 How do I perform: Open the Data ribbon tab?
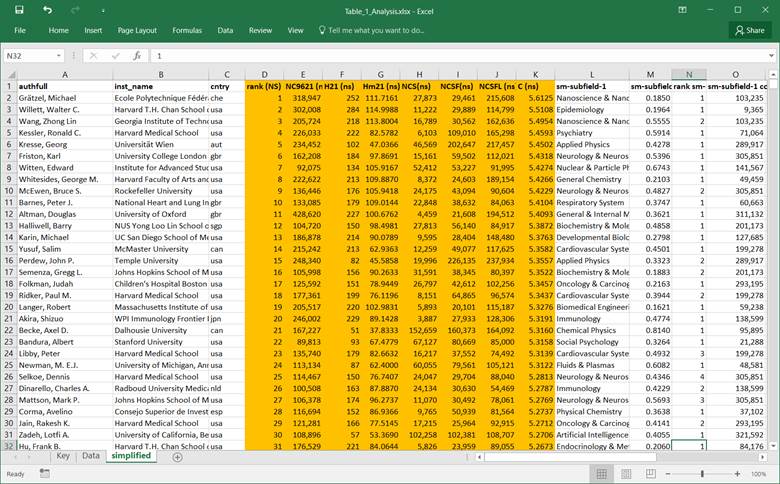[x=225, y=30]
